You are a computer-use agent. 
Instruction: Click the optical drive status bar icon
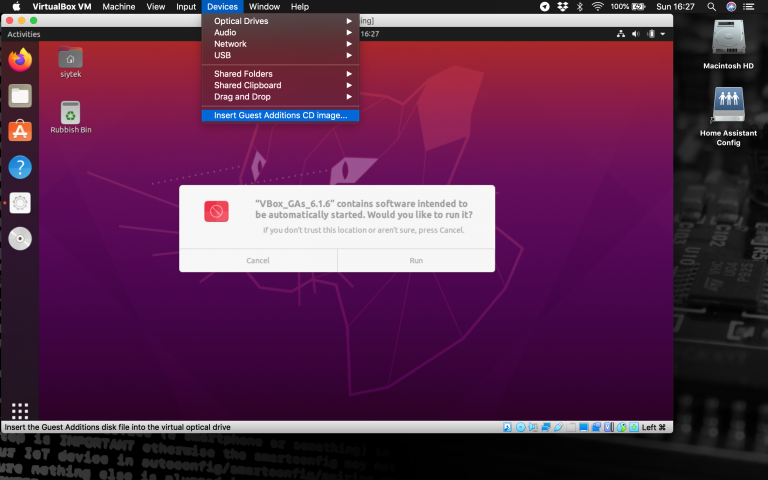521,427
